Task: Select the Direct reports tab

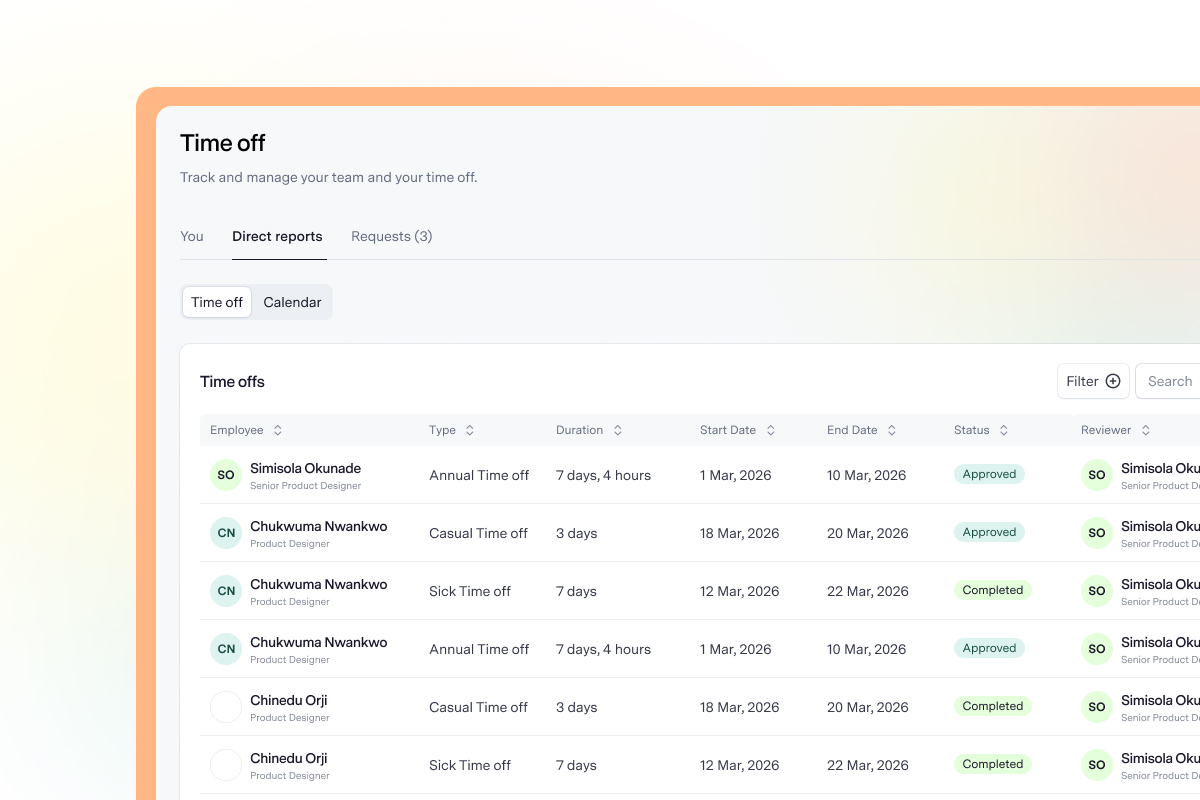Action: point(277,237)
